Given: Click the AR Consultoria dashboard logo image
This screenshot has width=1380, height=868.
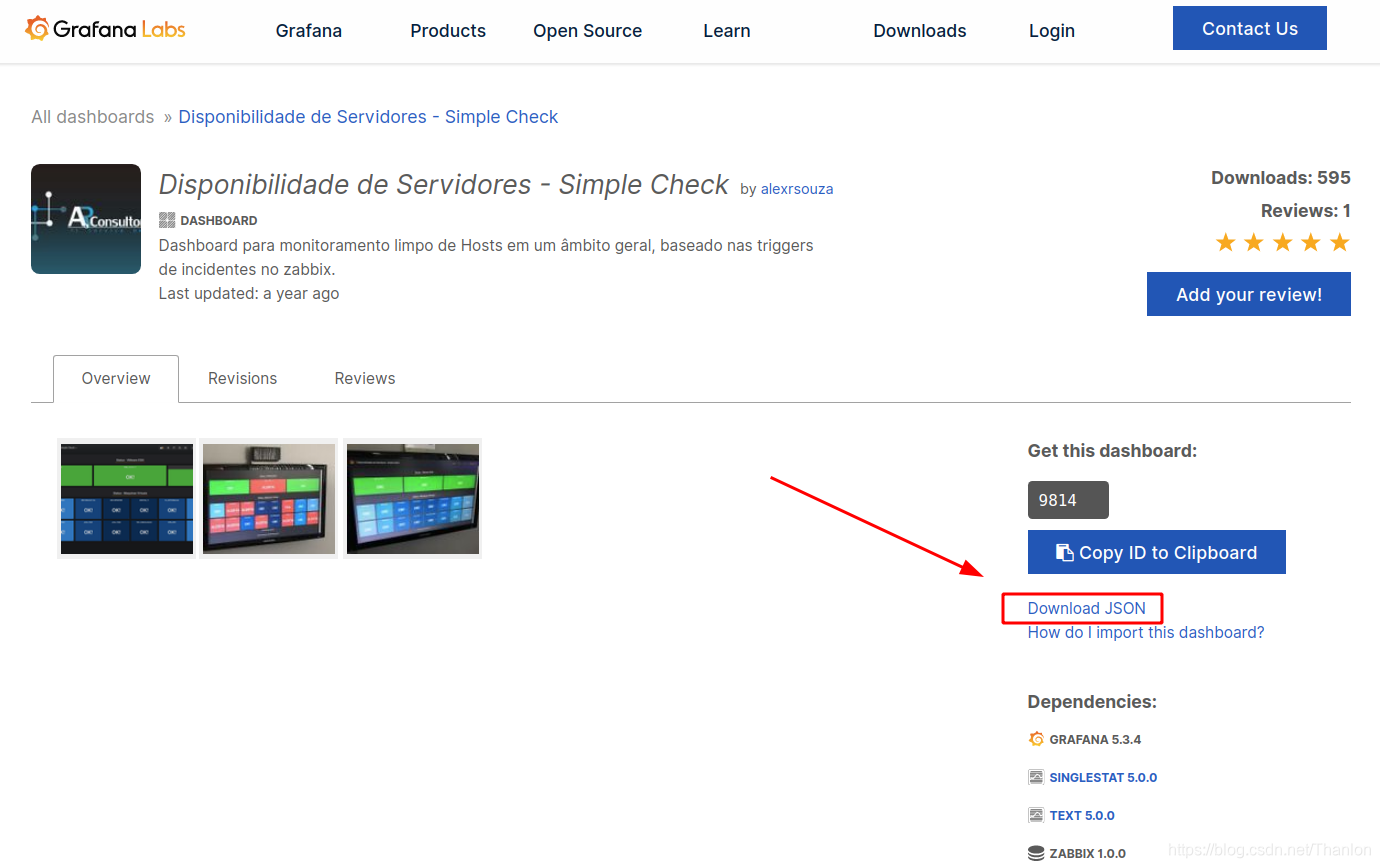Looking at the screenshot, I should 86,219.
